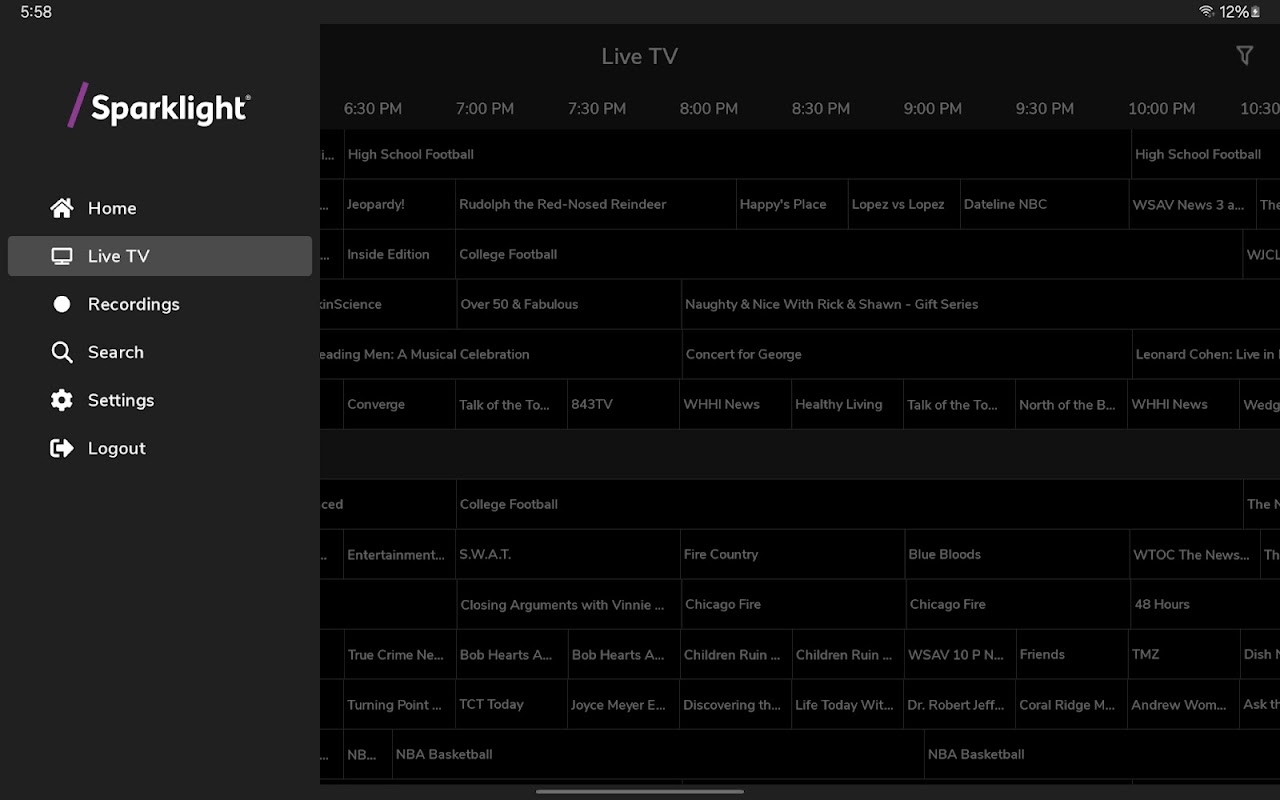The image size is (1280, 800).
Task: Open Rudolph the Red-Nosed Reindeer listing
Action: tap(596, 204)
